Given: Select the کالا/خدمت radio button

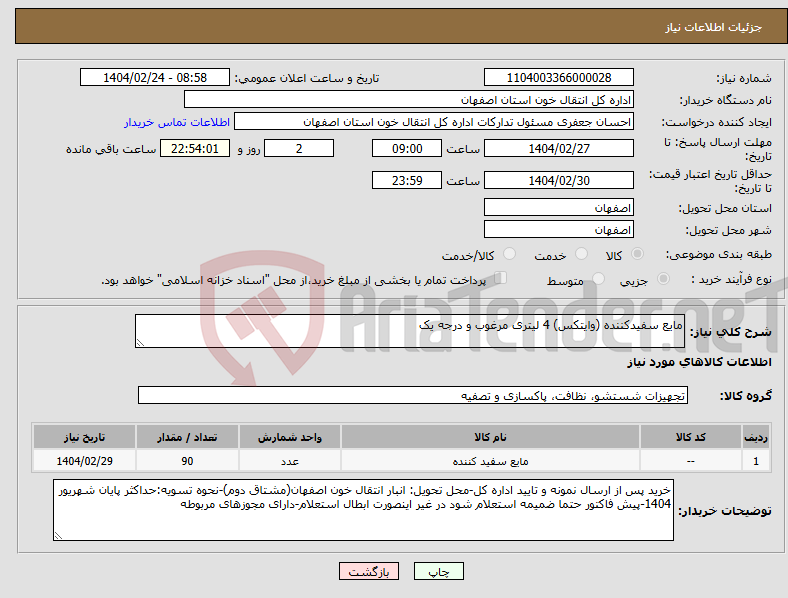Looking at the screenshot, I should pos(510,254).
